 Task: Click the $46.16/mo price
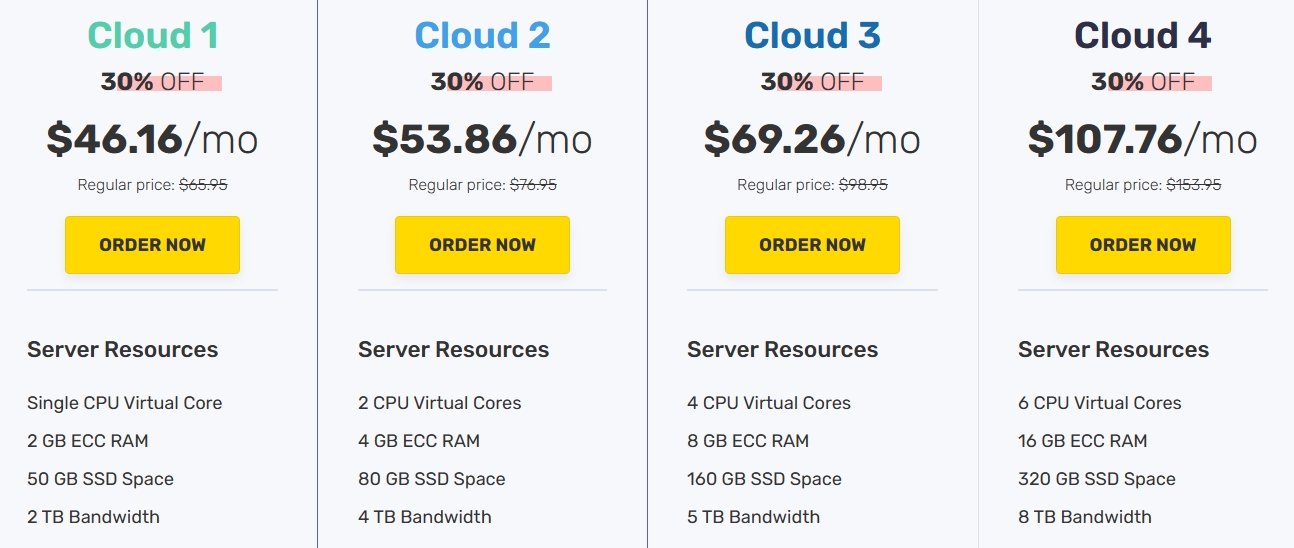coord(152,139)
